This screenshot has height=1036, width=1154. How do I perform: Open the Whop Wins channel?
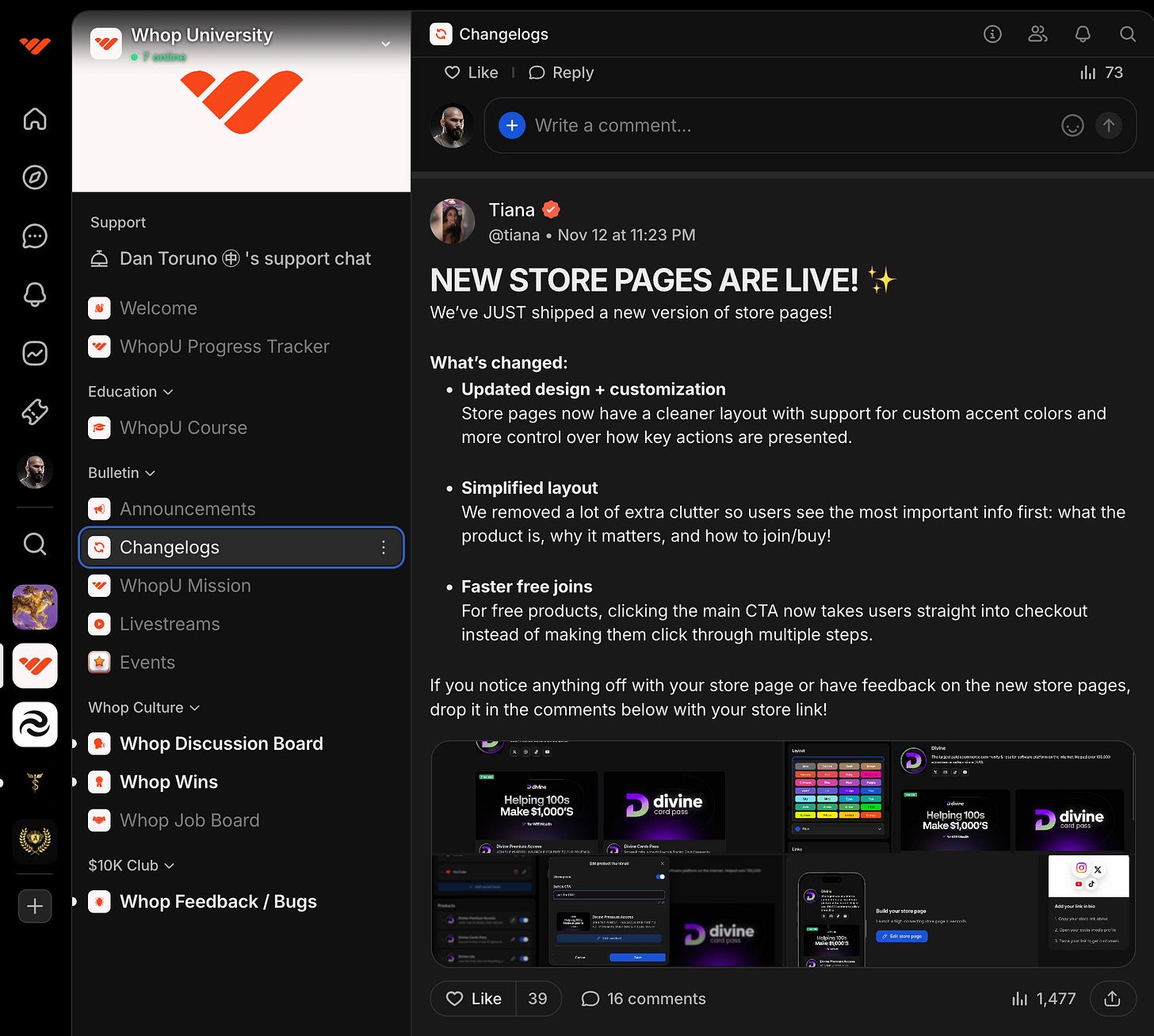241,782
